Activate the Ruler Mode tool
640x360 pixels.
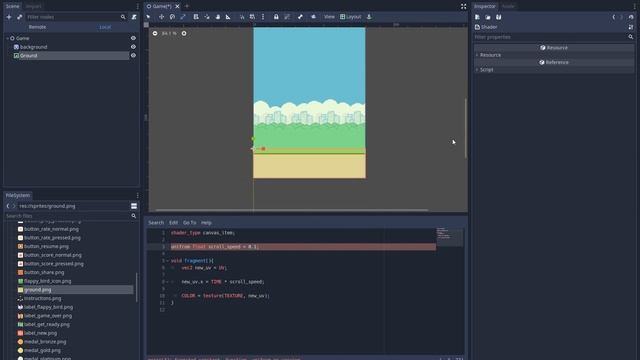[x=228, y=17]
